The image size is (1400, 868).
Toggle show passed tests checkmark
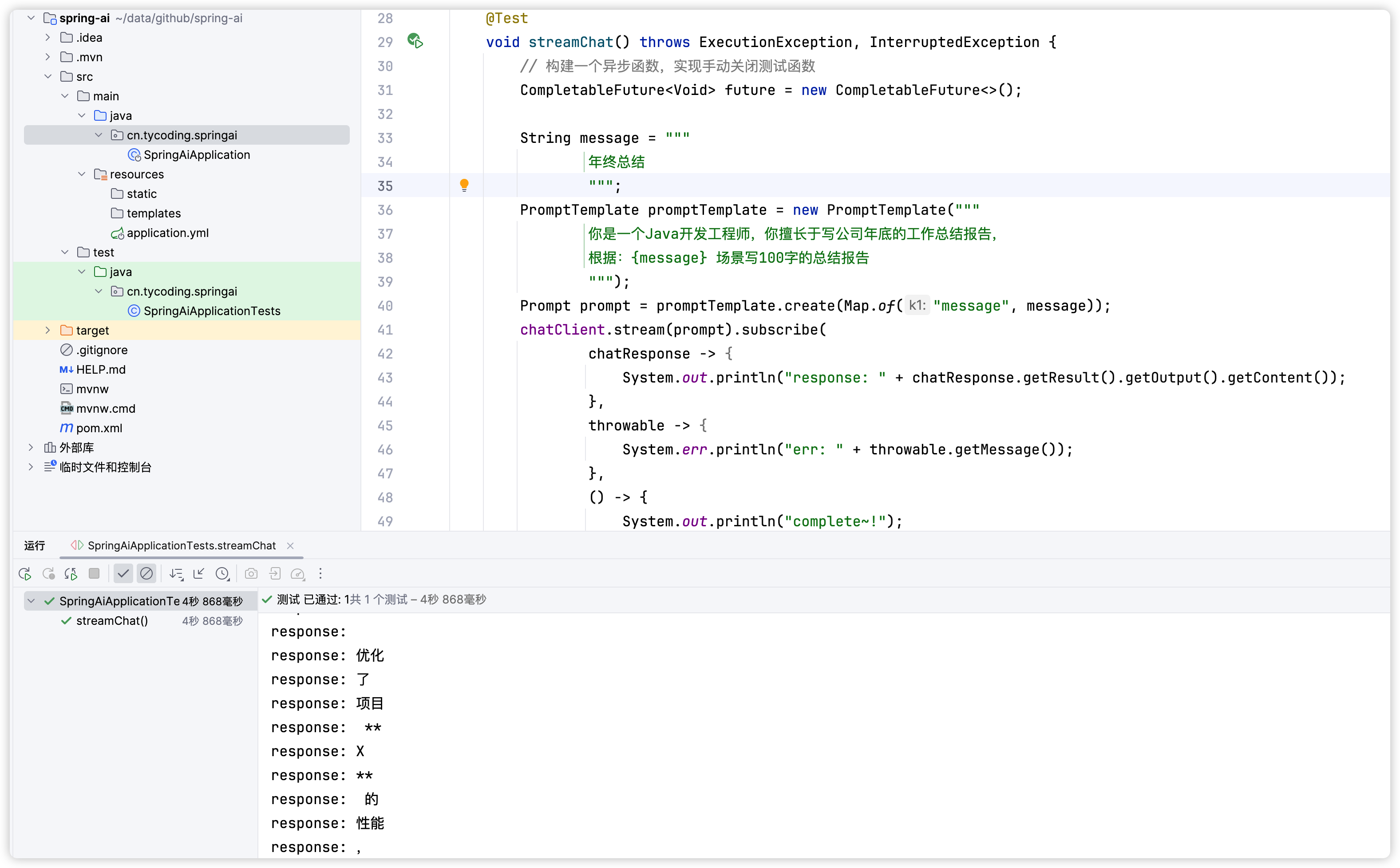[123, 573]
